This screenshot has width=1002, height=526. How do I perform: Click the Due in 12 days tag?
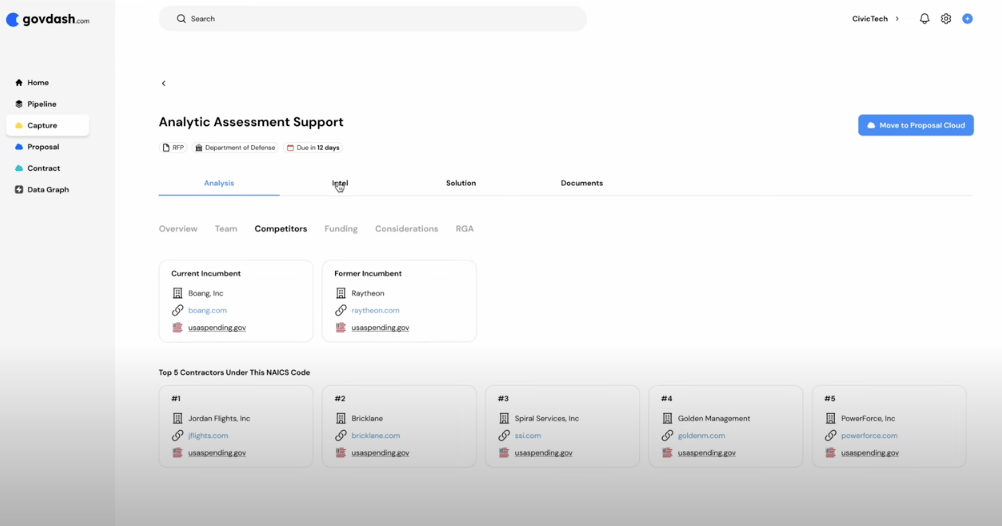tap(313, 148)
